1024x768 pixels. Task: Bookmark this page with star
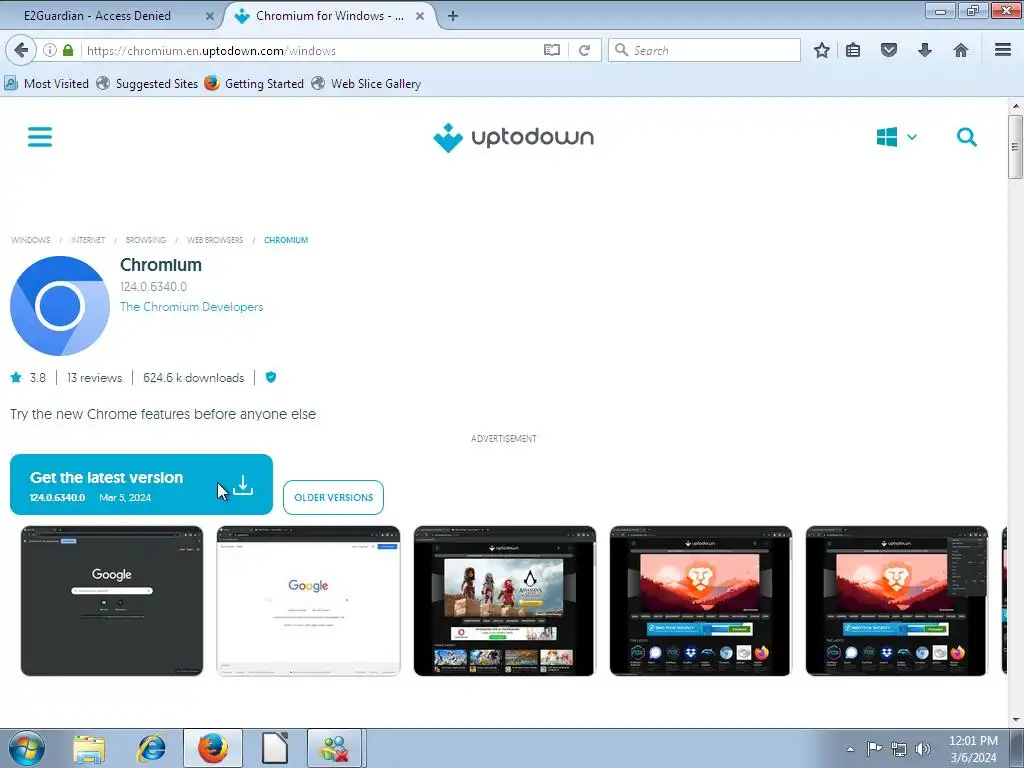point(822,50)
